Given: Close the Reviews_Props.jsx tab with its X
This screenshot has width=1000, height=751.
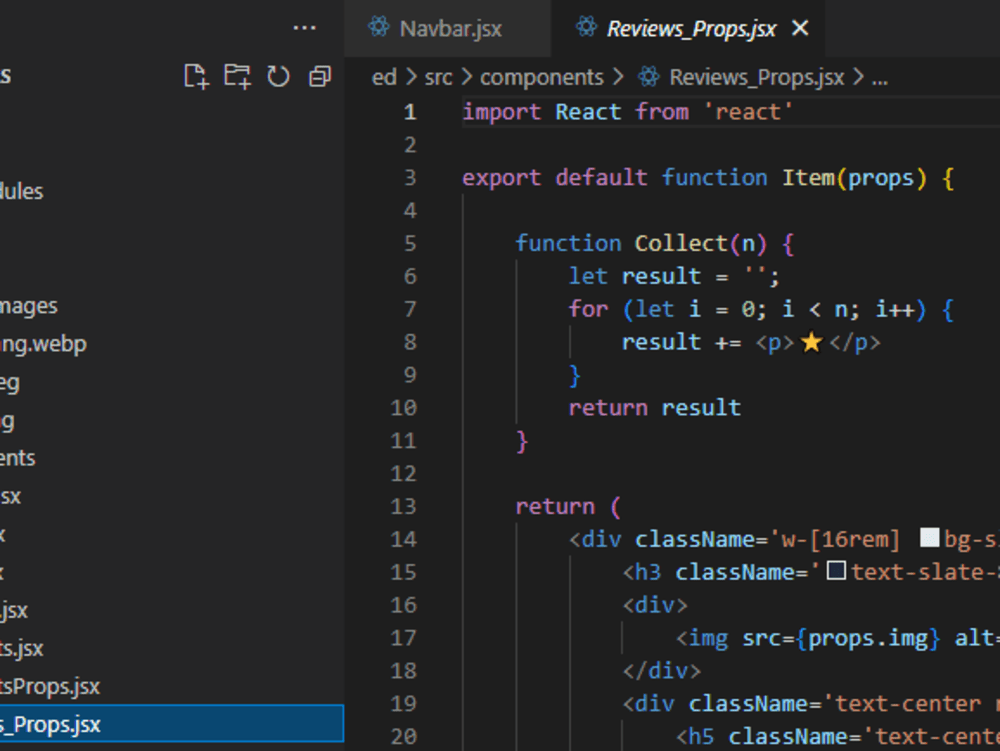Looking at the screenshot, I should [799, 28].
